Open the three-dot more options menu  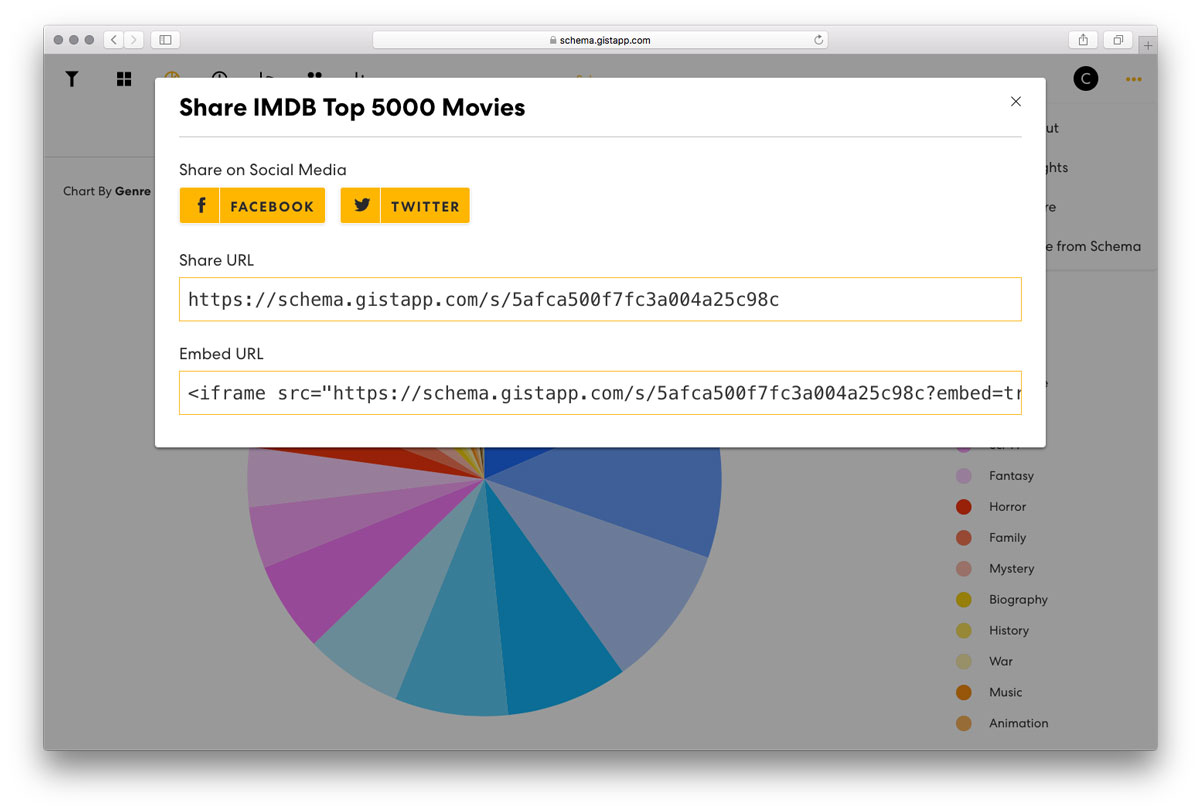pos(1133,79)
